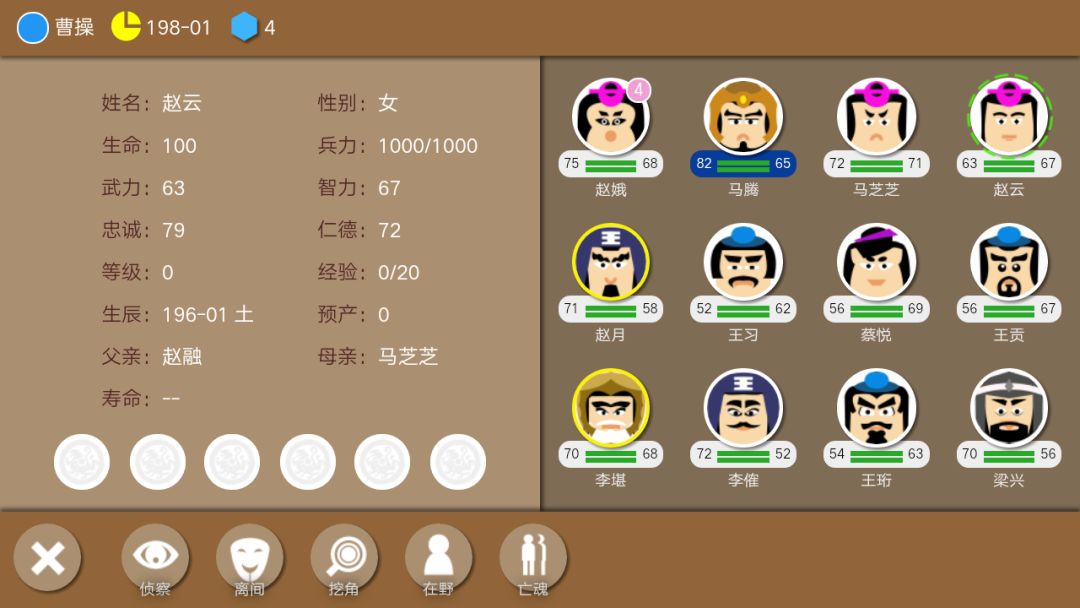The height and width of the screenshot is (608, 1080).
Task: Close the character panel with X button
Action: tap(48, 557)
